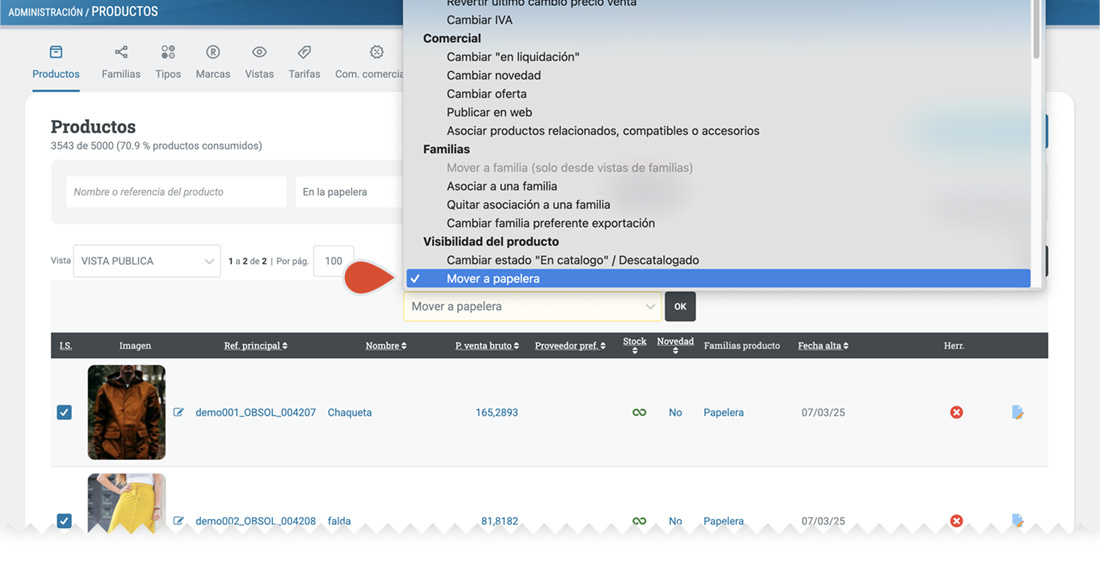
Task: Click edit pencil icon for demo001_OBSOL_004207
Action: 178,412
